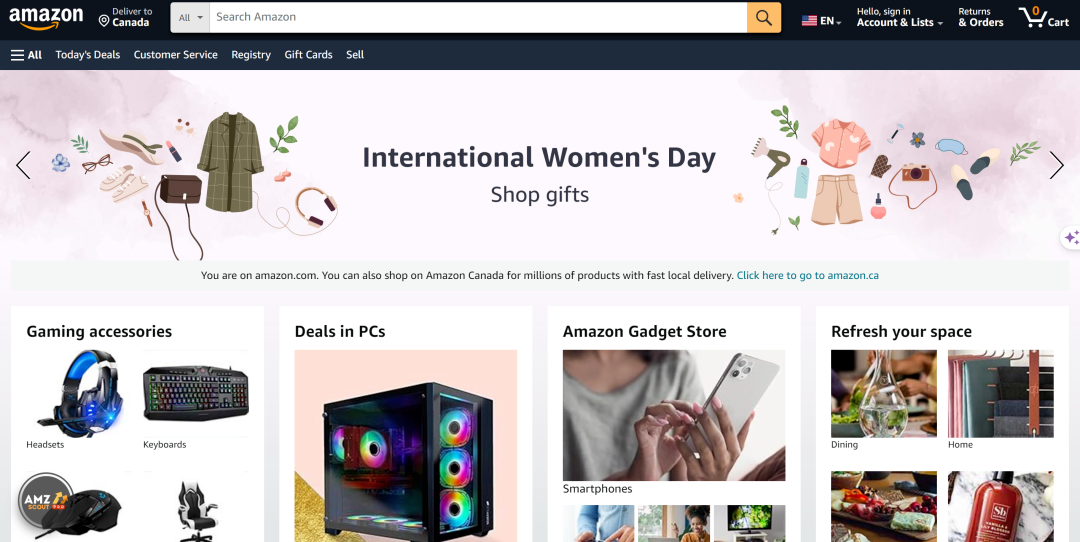Image resolution: width=1080 pixels, height=542 pixels.
Task: Open the All hamburger menu
Action: [x=26, y=55]
